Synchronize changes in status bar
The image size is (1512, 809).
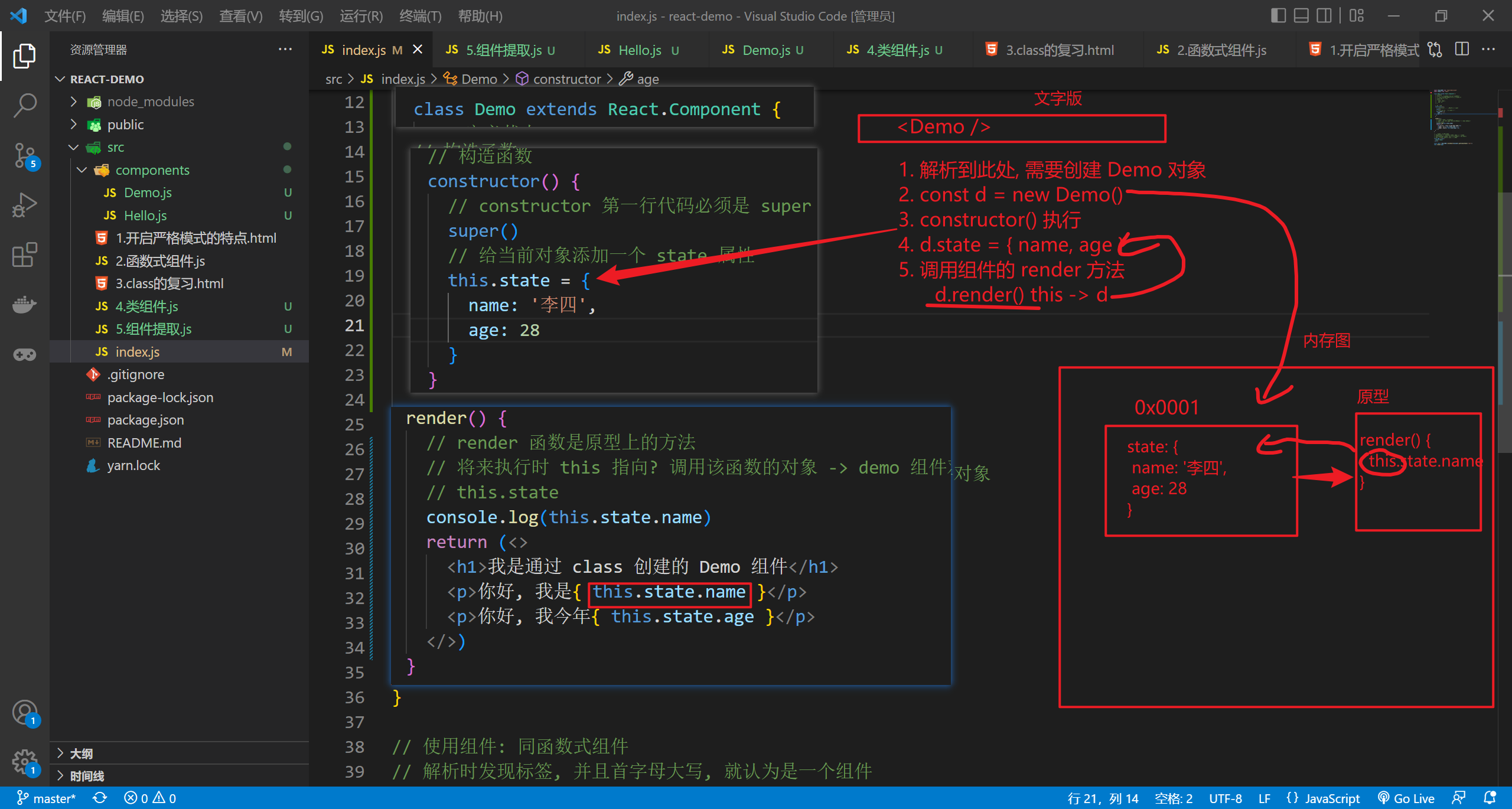coord(100,798)
